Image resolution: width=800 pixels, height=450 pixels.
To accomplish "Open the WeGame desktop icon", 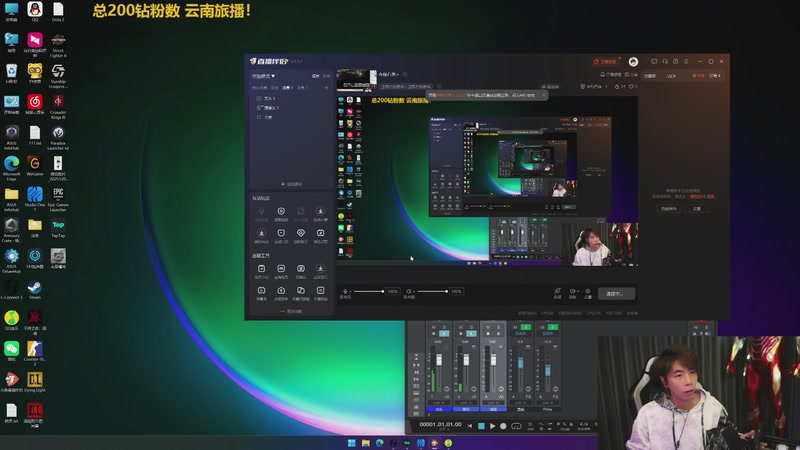I will point(35,166).
